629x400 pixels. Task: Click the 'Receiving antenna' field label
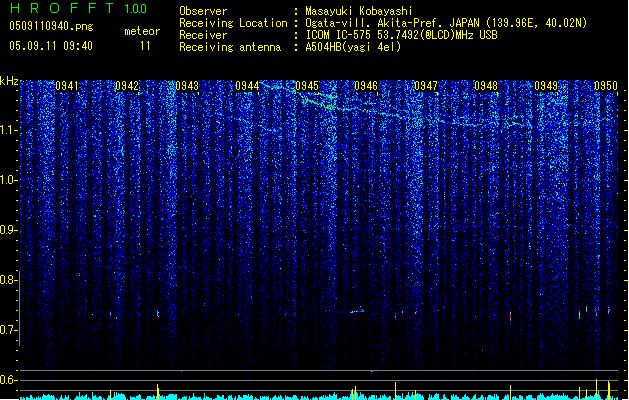(230, 47)
